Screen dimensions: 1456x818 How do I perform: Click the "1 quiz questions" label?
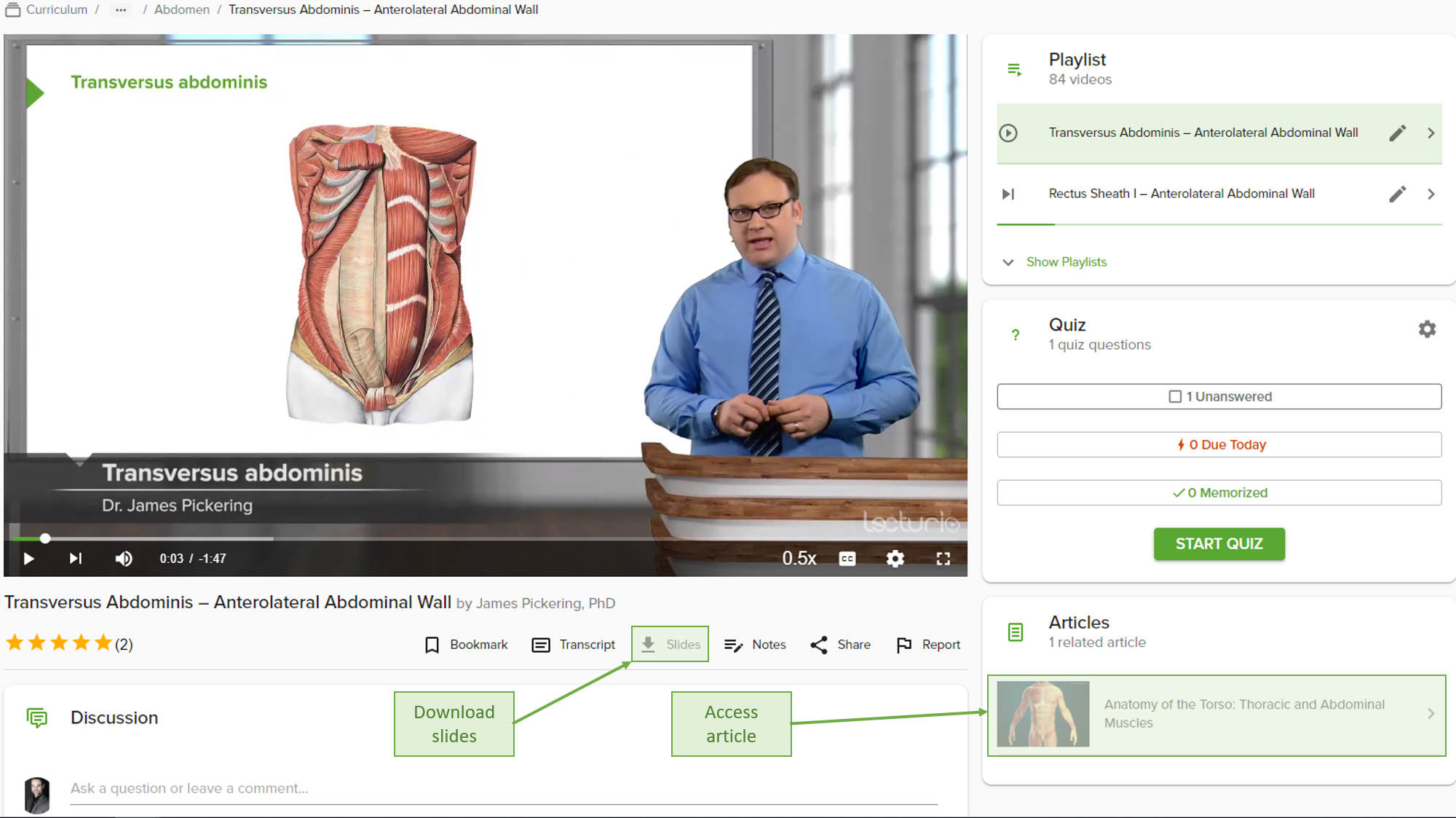pos(1099,345)
